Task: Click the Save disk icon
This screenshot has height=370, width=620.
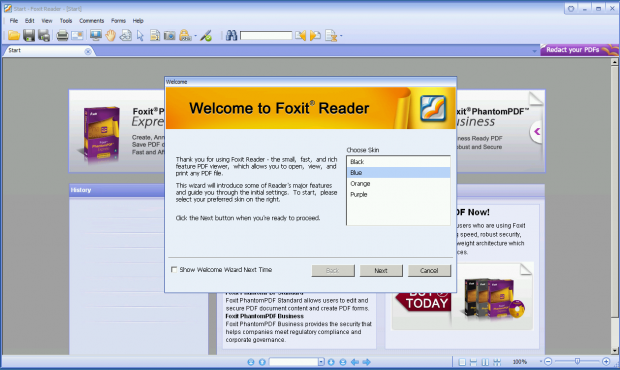Action: click(29, 36)
